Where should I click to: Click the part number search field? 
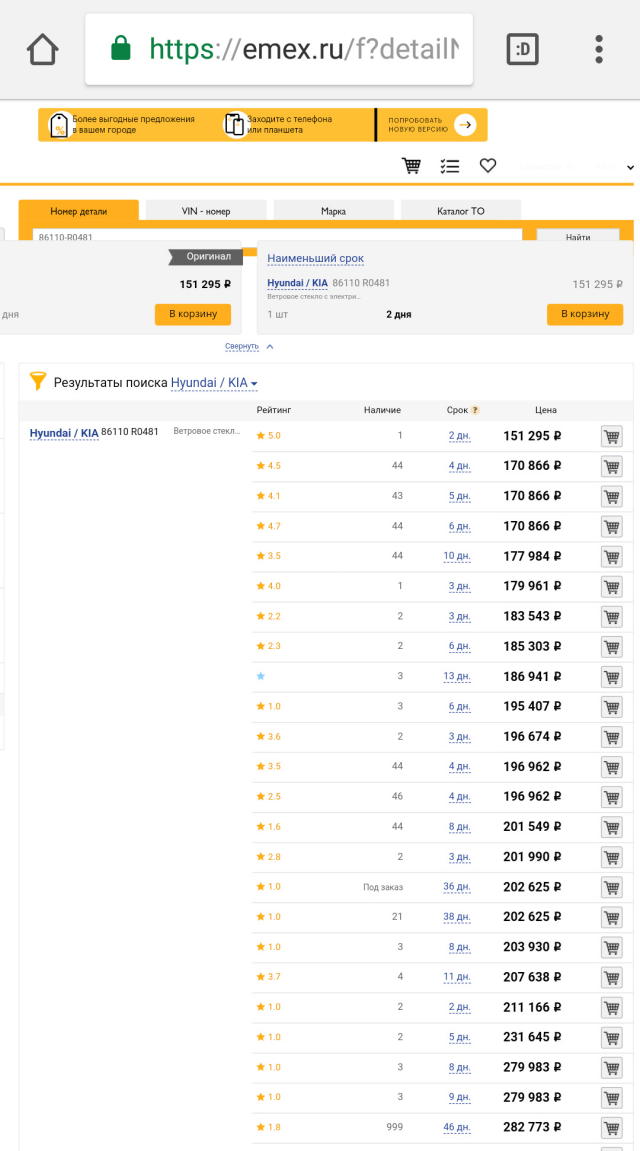277,236
